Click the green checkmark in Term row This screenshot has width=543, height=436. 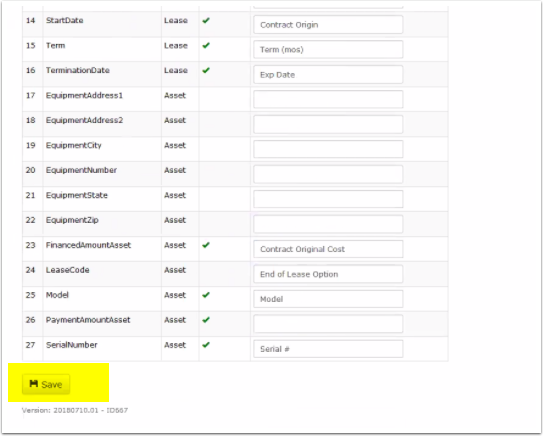pos(206,45)
